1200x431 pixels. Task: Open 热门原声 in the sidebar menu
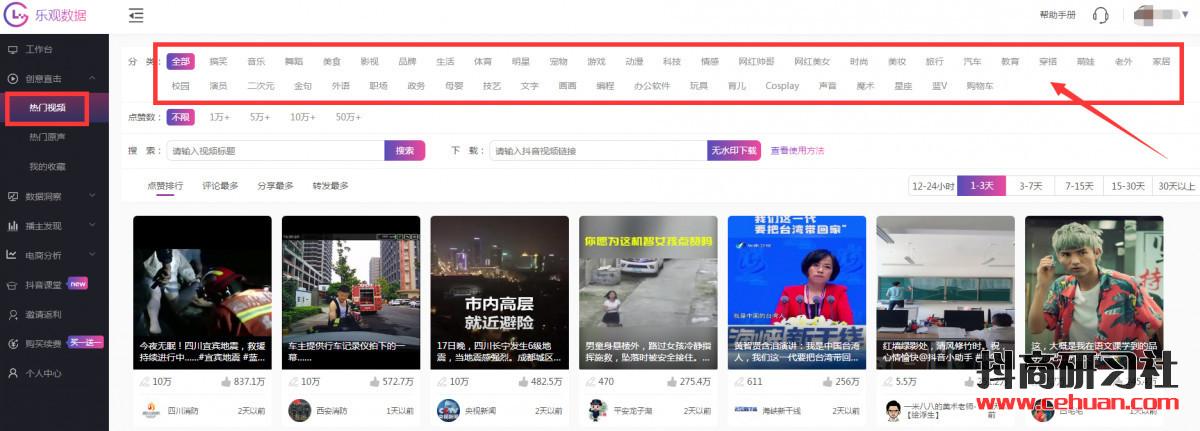(x=48, y=136)
